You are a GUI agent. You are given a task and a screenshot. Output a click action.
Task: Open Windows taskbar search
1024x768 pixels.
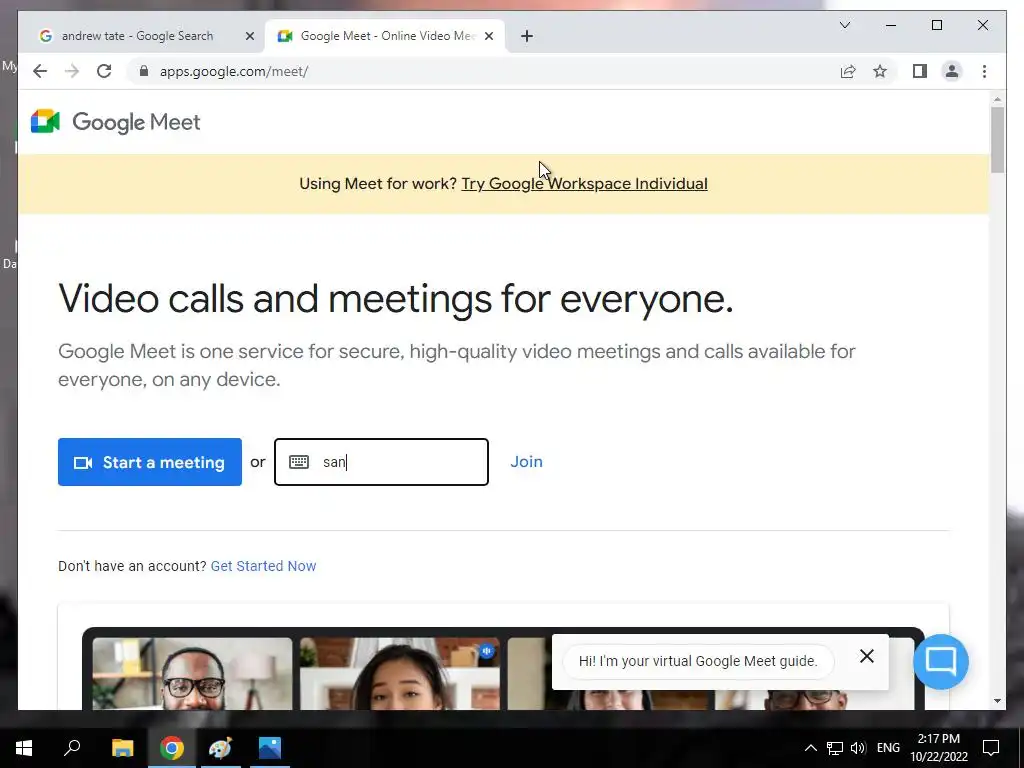click(72, 748)
